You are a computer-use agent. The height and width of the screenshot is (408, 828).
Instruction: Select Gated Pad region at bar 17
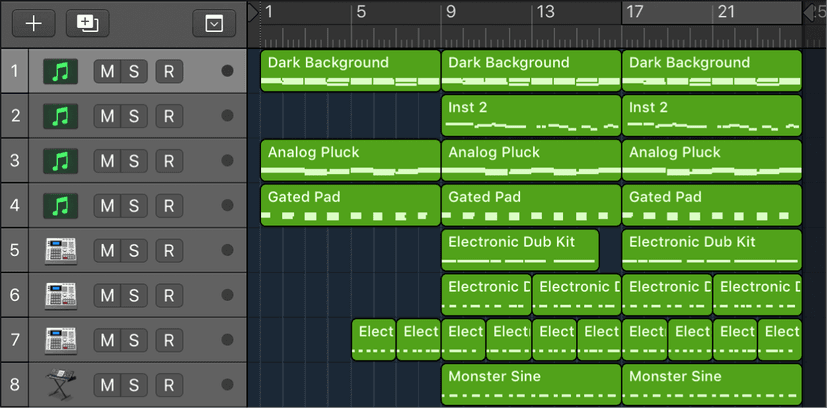tap(712, 205)
